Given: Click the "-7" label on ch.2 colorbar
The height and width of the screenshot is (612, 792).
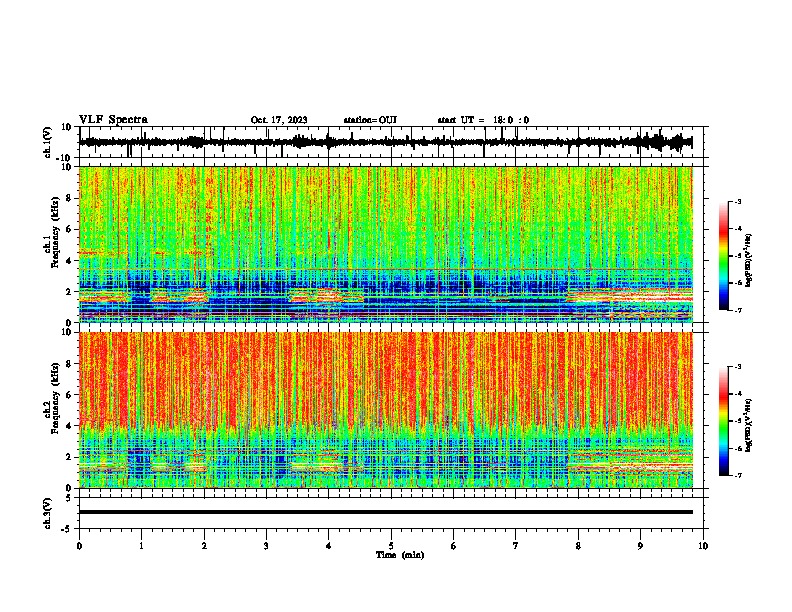Looking at the screenshot, I should pyautogui.click(x=737, y=475).
